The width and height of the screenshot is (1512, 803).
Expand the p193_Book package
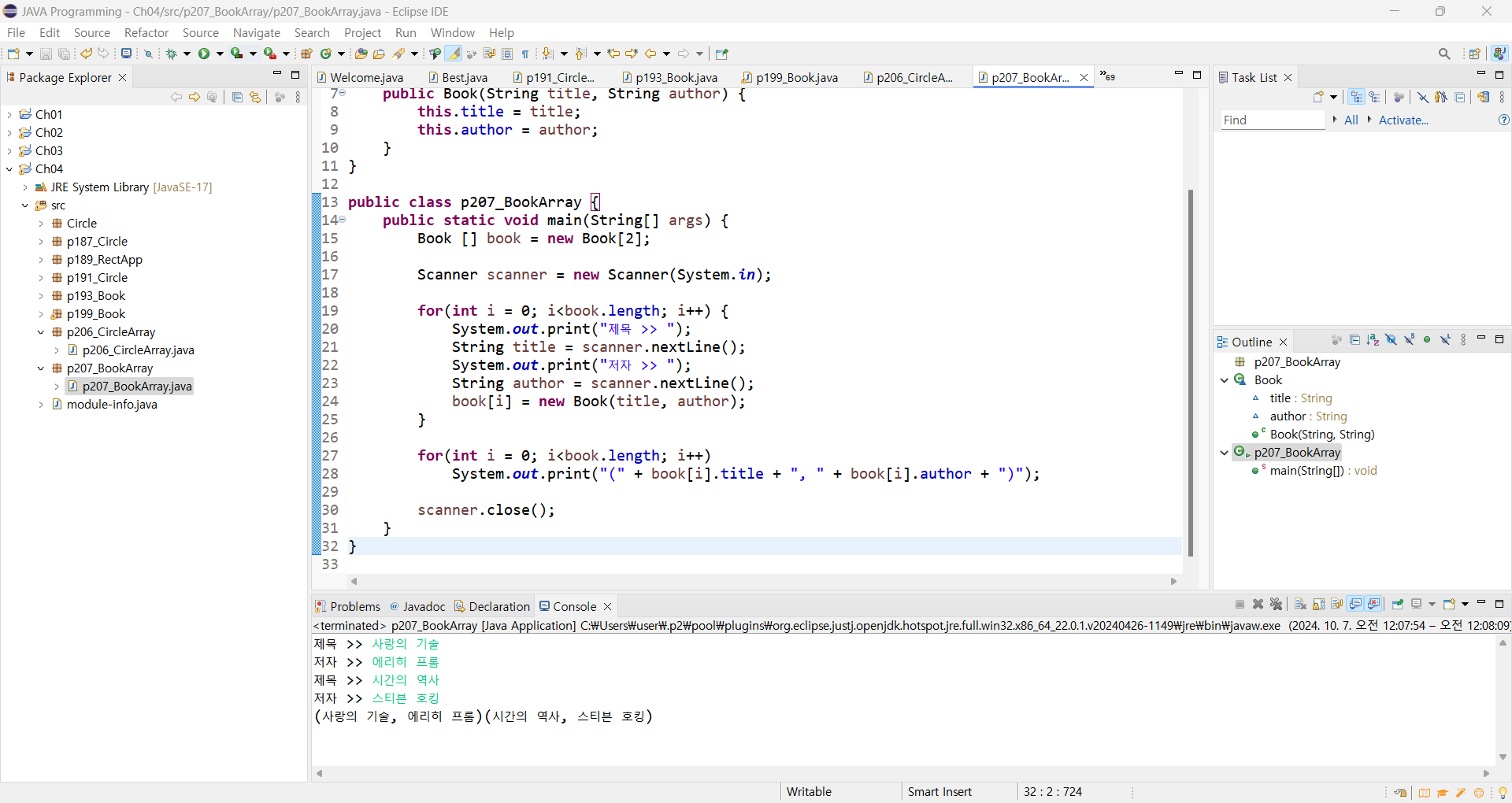(41, 295)
